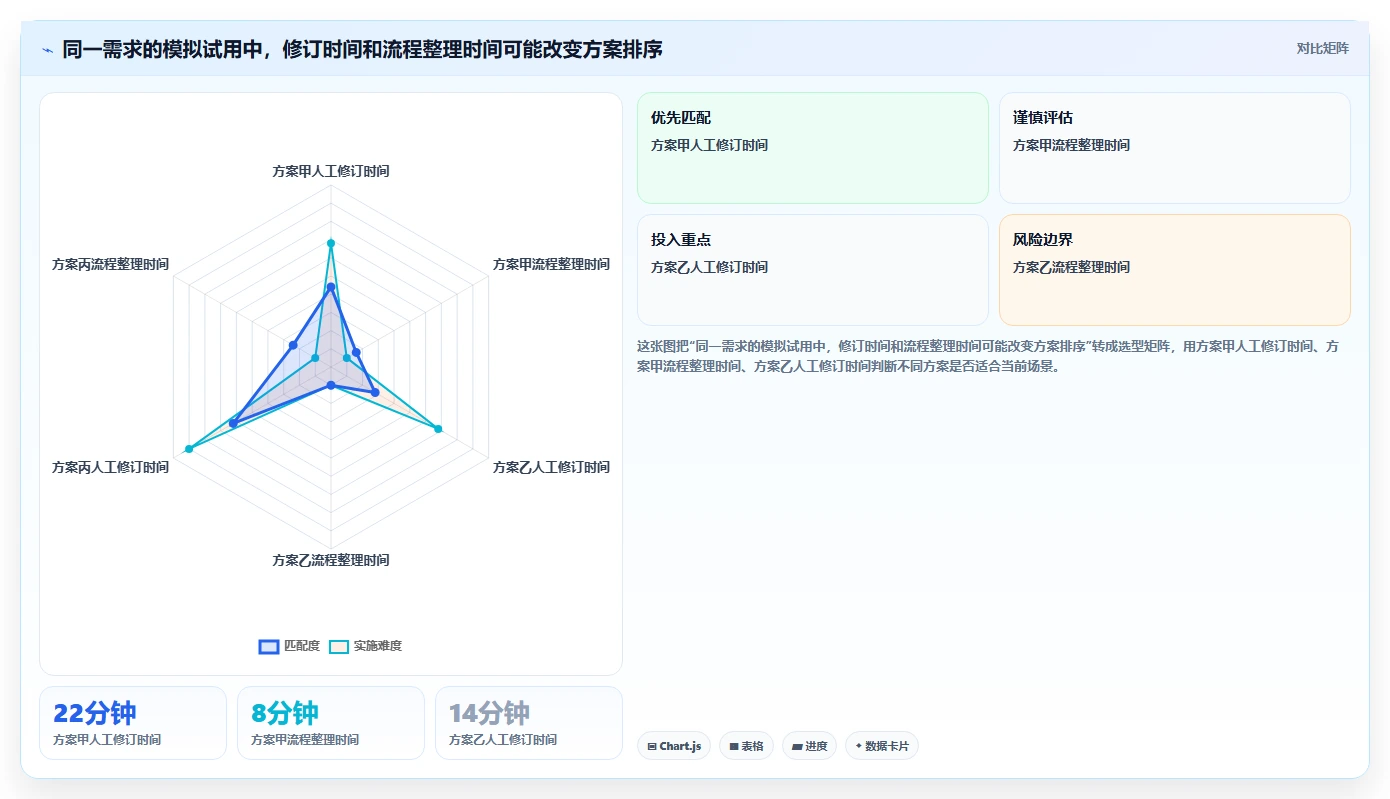Screen dimensions: 1390x799
Task: Click the radar axis label 方案乙流程整理时间
Action: (x=331, y=560)
